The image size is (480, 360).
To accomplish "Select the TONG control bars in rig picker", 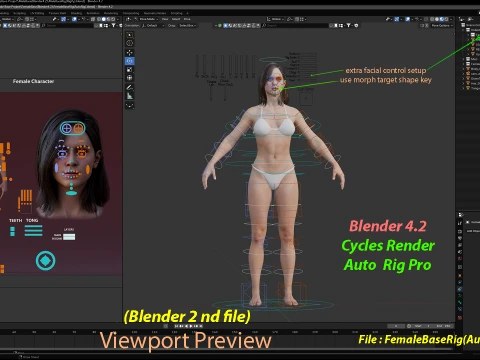I will (x=33, y=231).
